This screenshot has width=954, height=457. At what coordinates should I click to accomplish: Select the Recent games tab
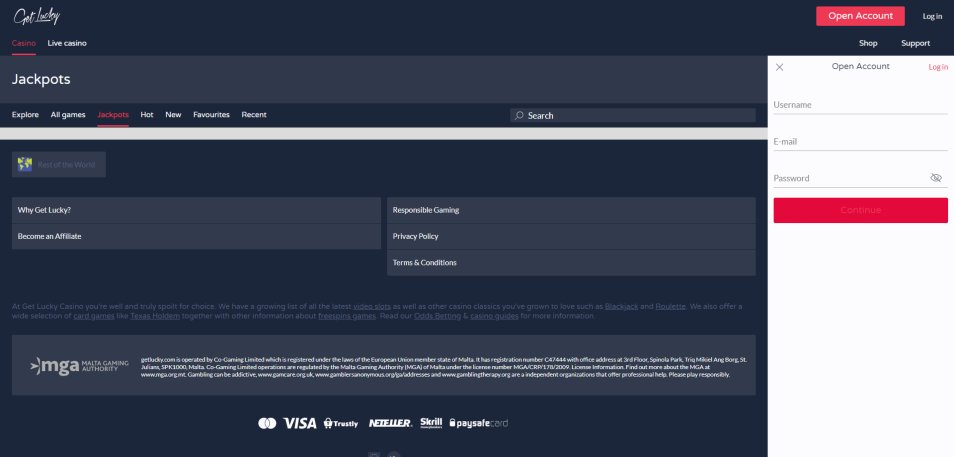(x=254, y=114)
